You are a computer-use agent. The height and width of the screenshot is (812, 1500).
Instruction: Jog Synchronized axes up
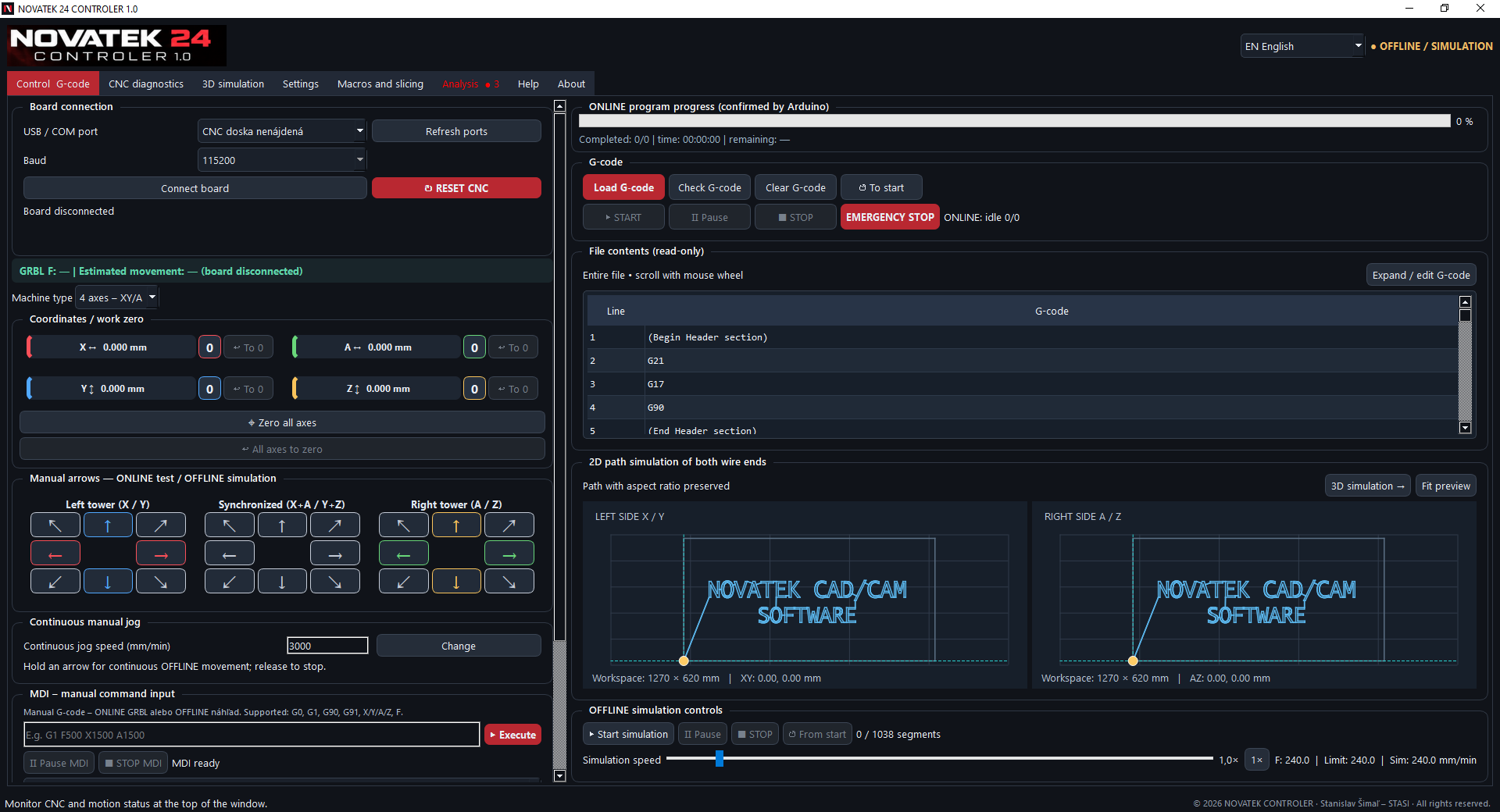(282, 525)
